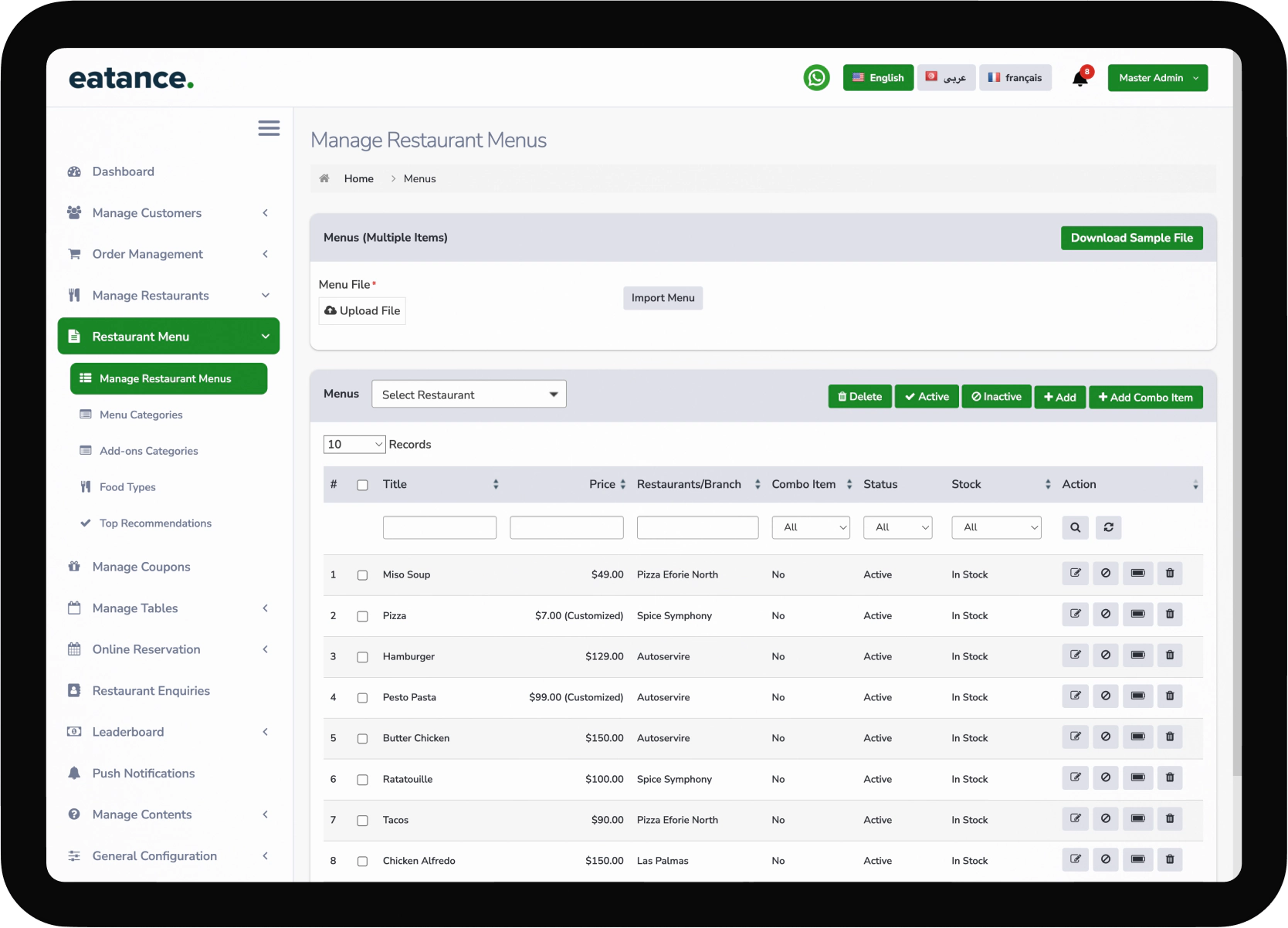Check the Miso Soup row checkbox
The image size is (1288, 928).
tap(362, 575)
